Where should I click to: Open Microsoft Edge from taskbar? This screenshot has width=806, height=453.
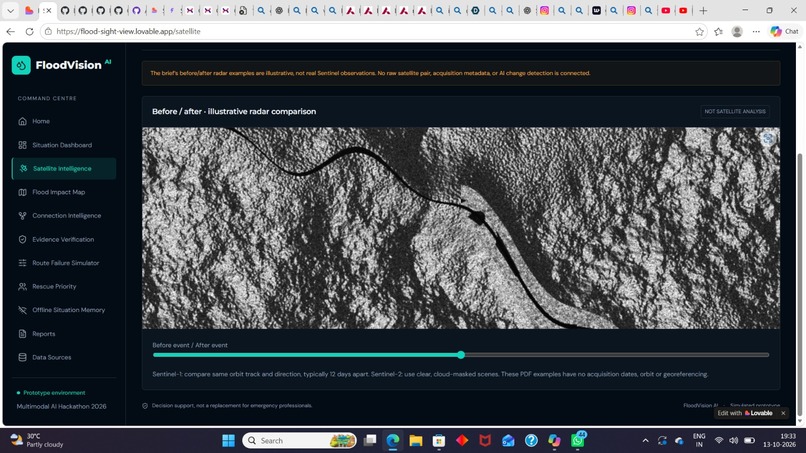(x=393, y=441)
